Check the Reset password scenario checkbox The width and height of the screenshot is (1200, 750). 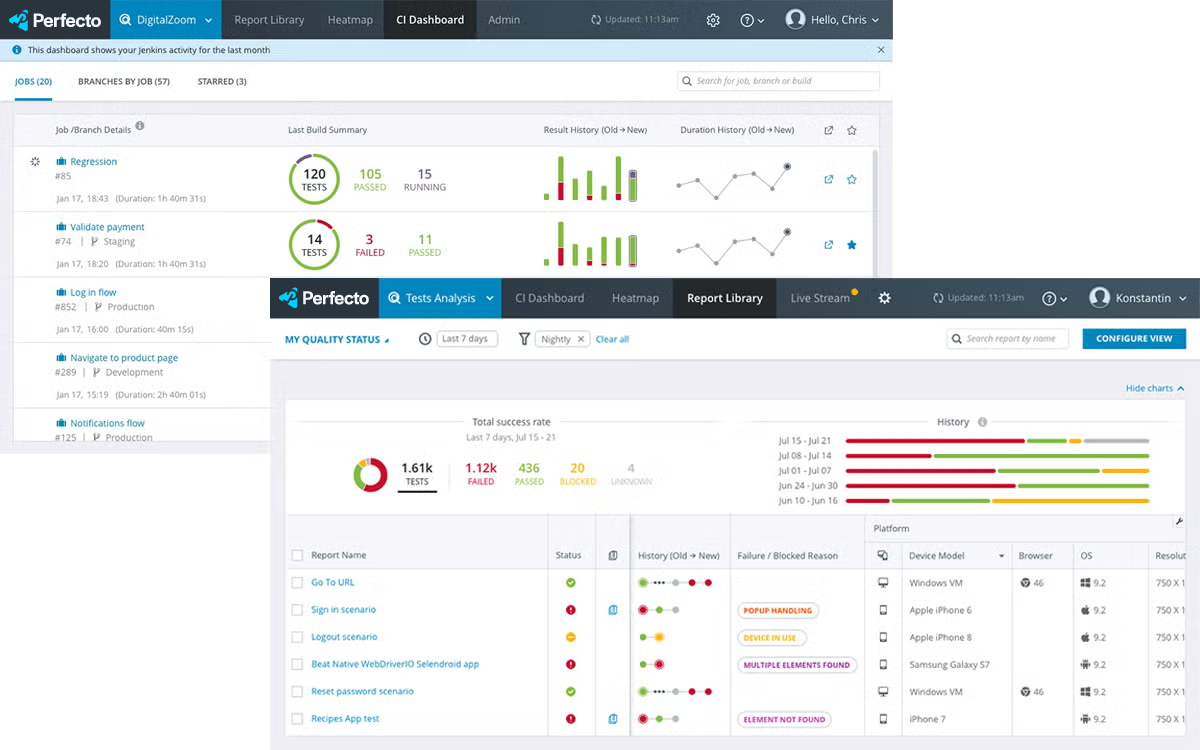[x=297, y=691]
